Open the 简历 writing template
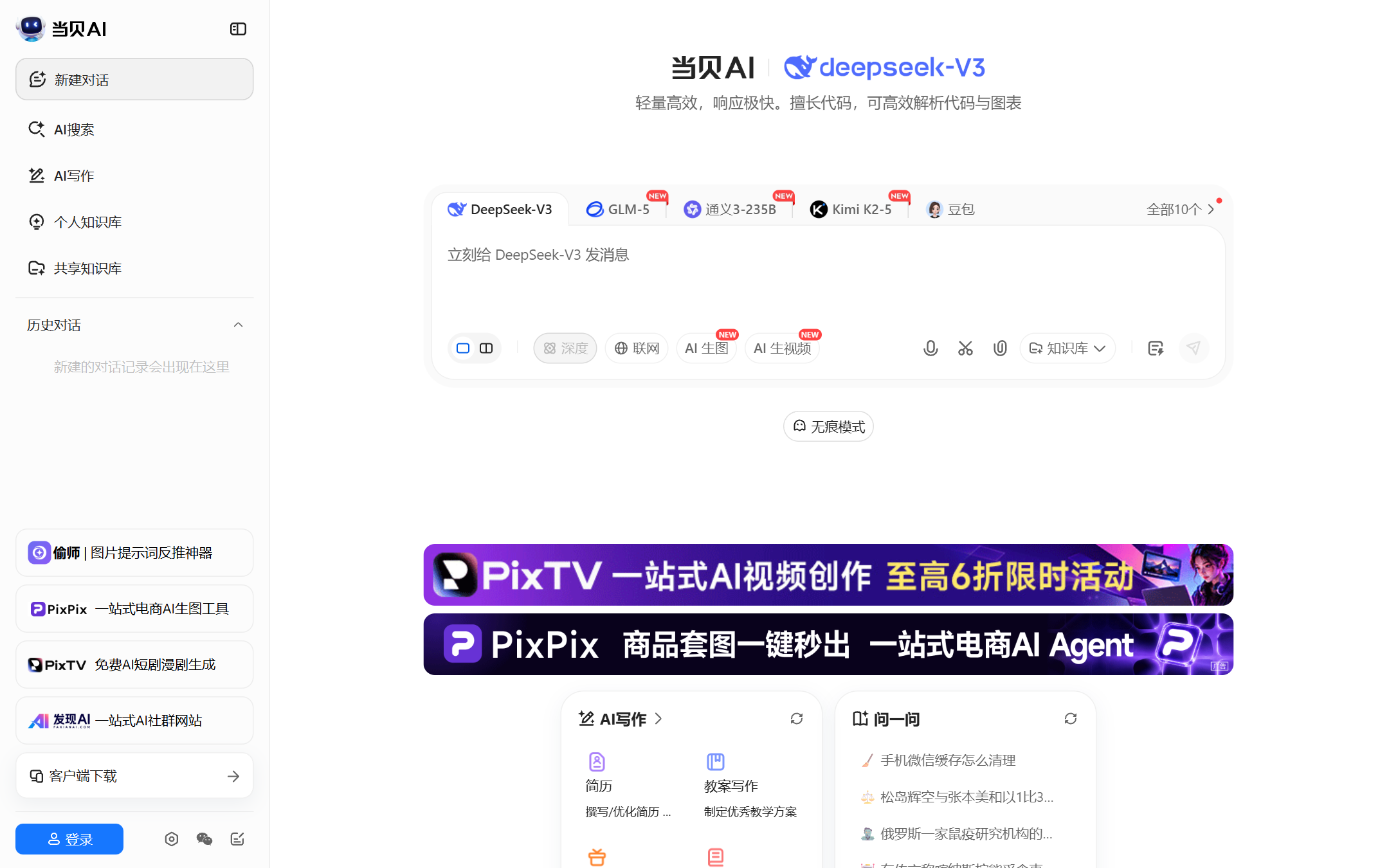Screen dimensions: 1389x868 tap(628, 784)
